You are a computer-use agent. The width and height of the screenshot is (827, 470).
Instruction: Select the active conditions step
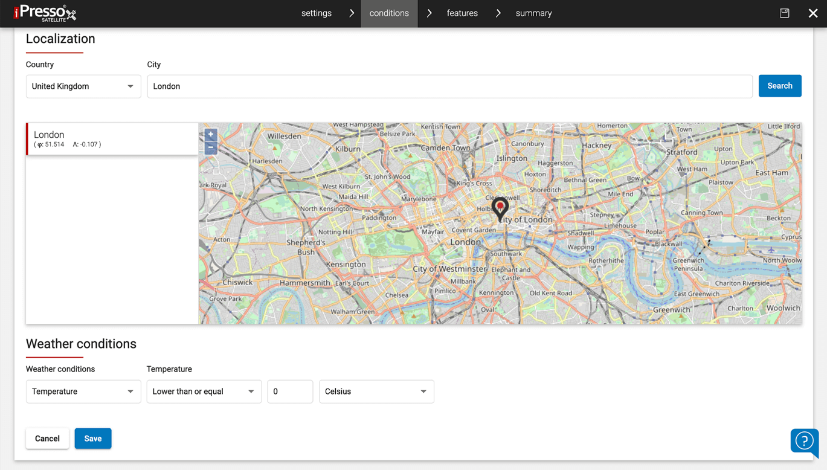(389, 13)
